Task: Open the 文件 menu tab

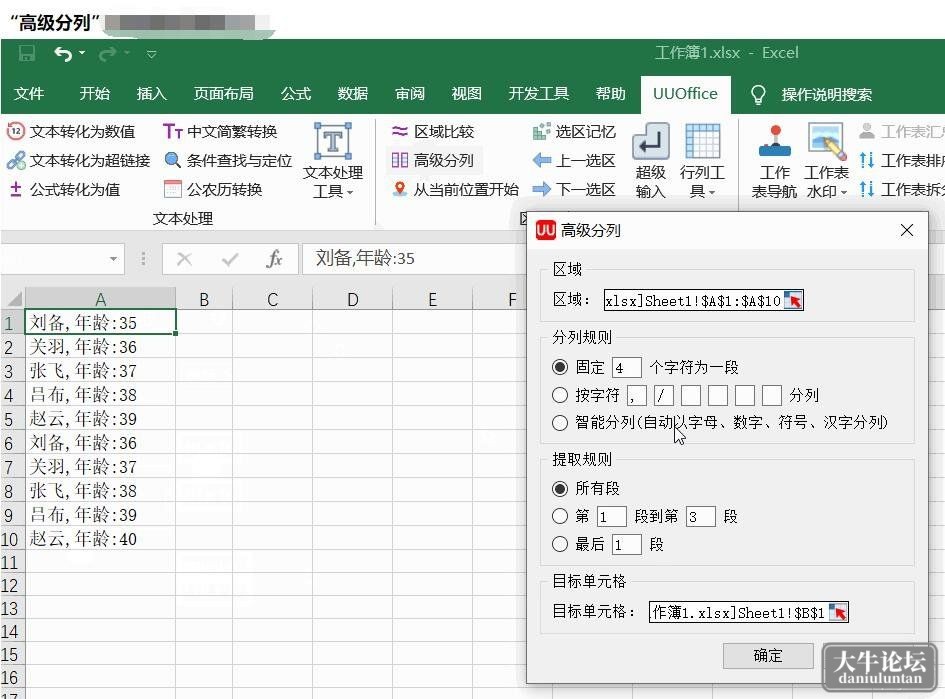Action: 29,94
